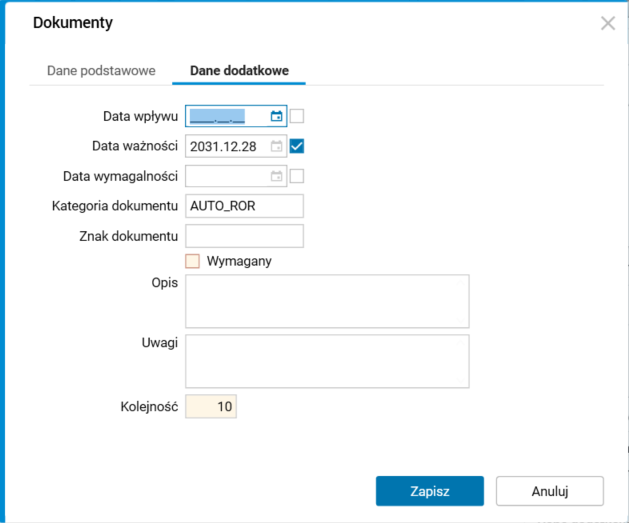
Task: Click the Znak dokumentu text field
Action: tap(244, 236)
